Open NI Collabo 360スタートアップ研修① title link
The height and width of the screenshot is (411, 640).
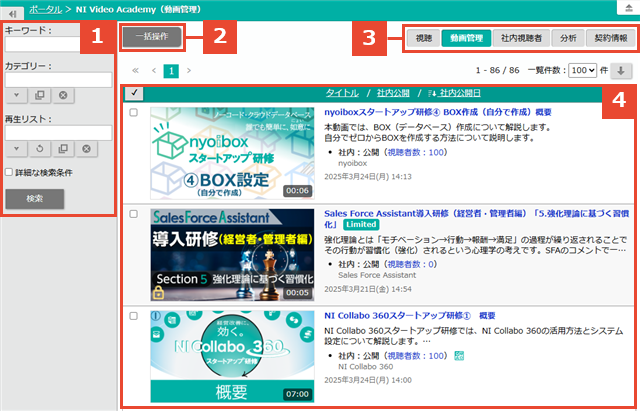click(410, 315)
